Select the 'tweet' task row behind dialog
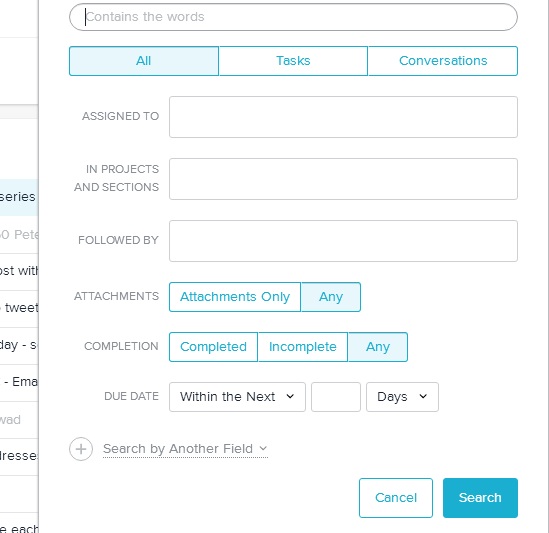The width and height of the screenshot is (549, 533). 19,308
